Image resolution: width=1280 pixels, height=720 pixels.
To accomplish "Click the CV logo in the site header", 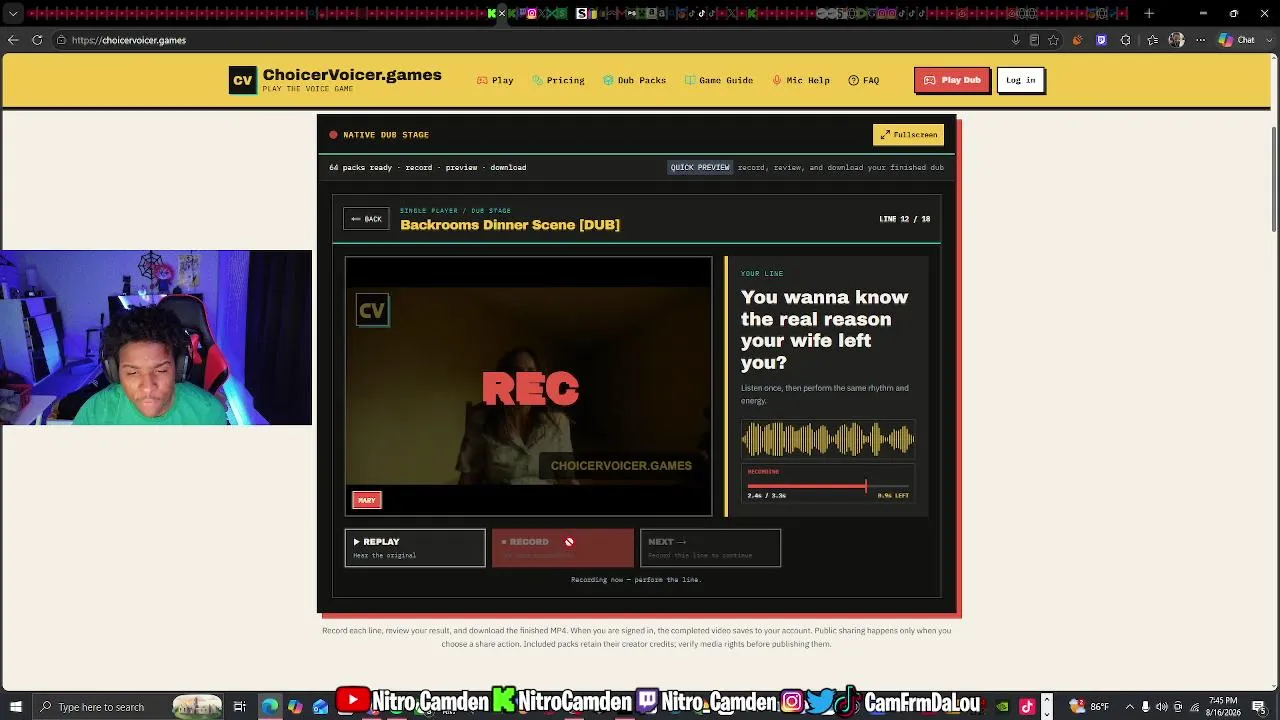I will point(242,81).
